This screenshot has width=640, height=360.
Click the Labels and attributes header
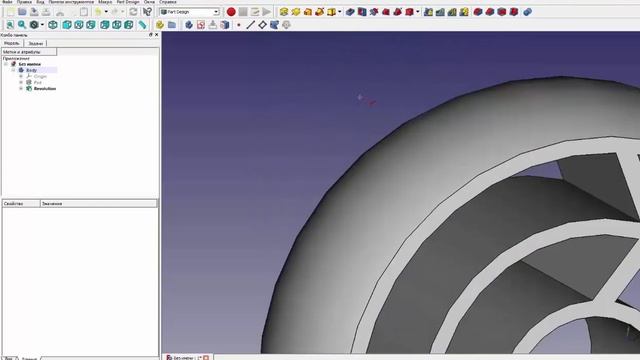coord(29,52)
